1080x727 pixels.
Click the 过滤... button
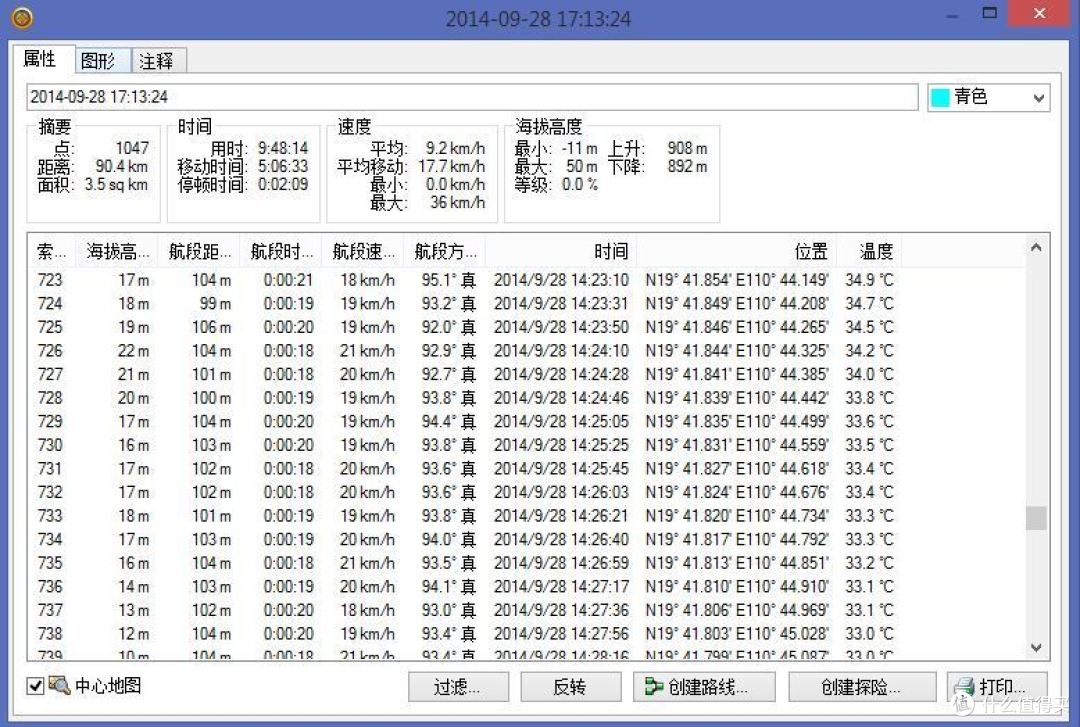pos(458,686)
